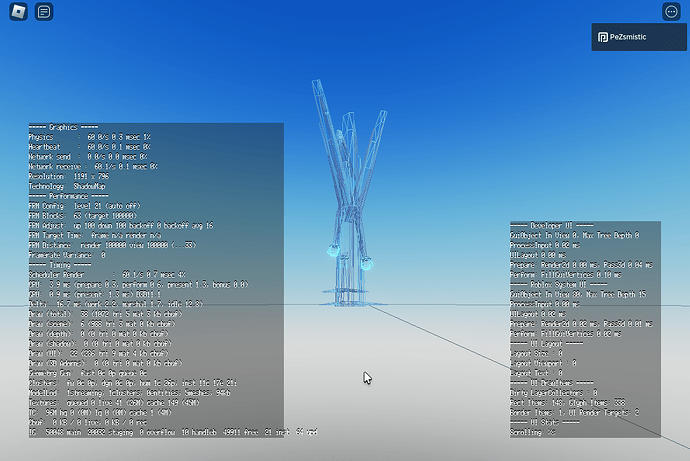690x461 pixels.
Task: Click the 'Clusters' line
Action: point(133,383)
